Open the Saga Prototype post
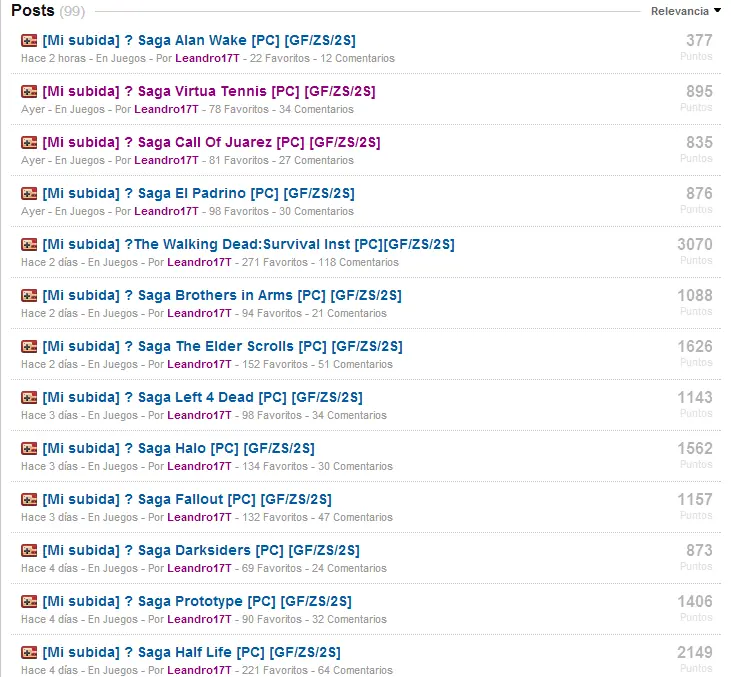Image resolution: width=731 pixels, height=677 pixels. pos(197,601)
